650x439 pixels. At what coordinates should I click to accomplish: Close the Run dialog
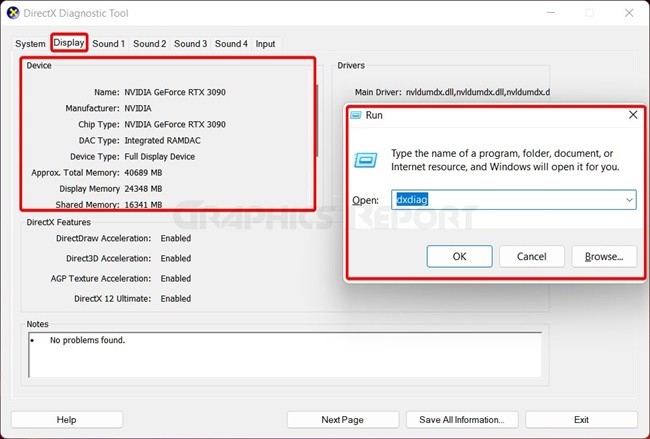tap(633, 115)
